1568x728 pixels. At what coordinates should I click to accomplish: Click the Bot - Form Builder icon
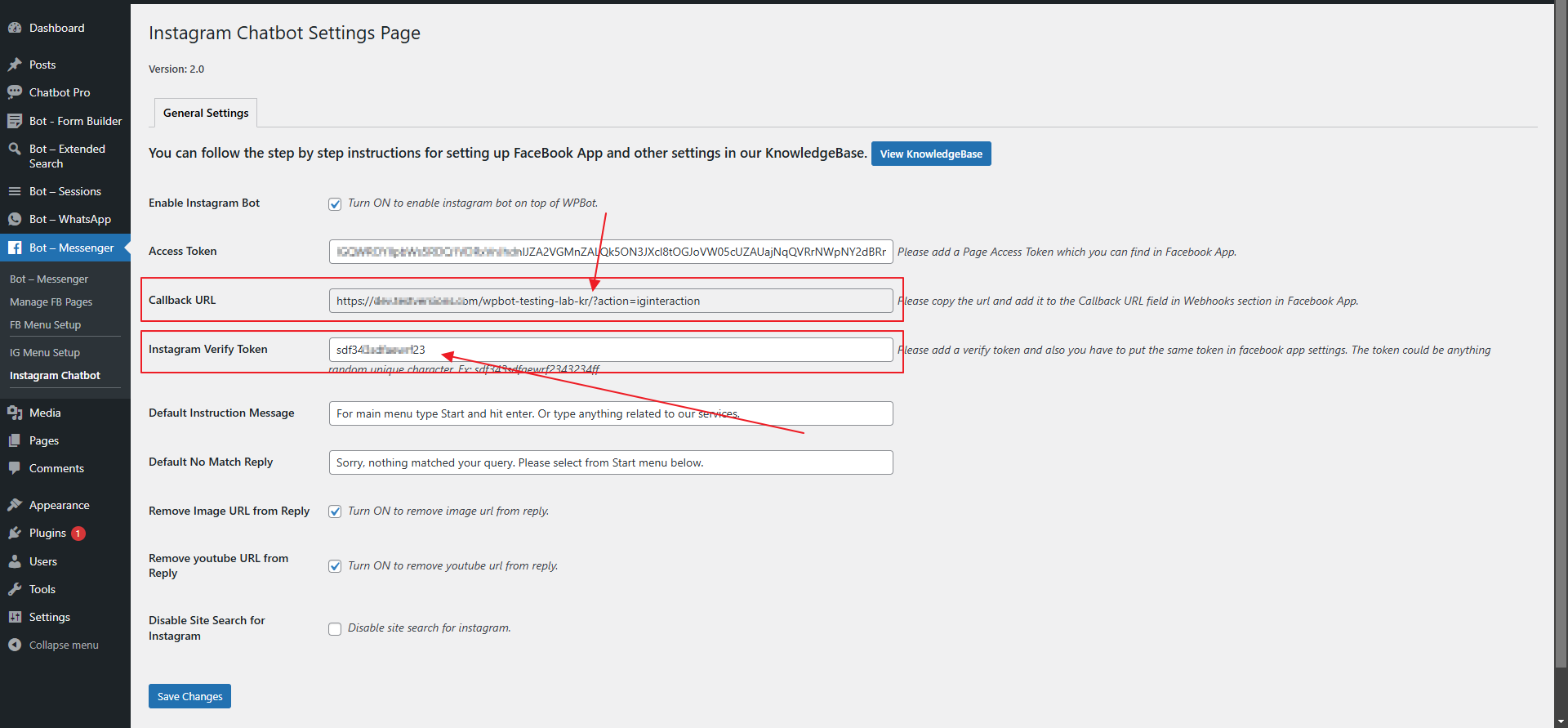[x=15, y=121]
